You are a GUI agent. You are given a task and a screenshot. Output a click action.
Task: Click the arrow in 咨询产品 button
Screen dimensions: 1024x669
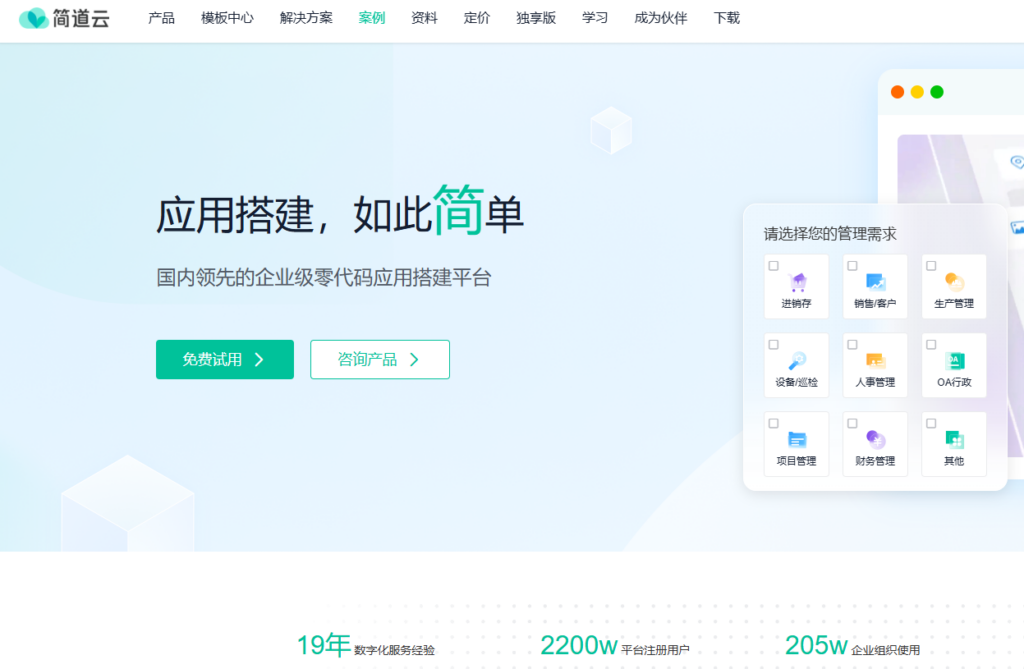(414, 359)
